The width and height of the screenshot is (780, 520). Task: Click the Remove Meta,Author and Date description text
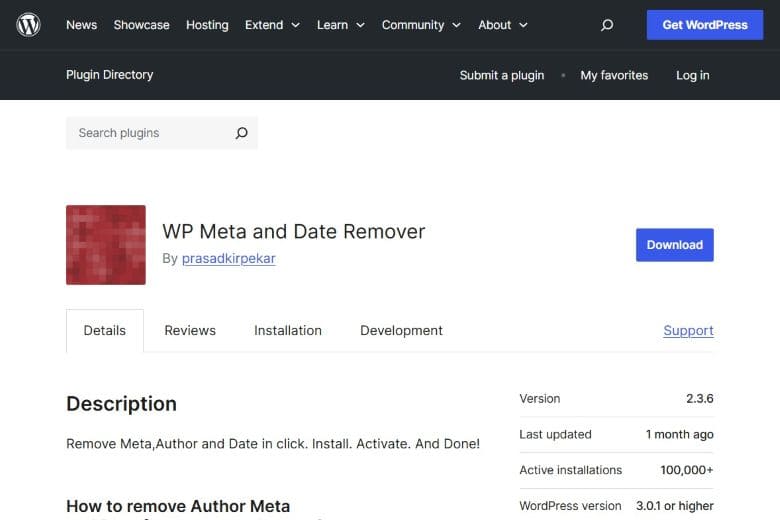(x=273, y=443)
